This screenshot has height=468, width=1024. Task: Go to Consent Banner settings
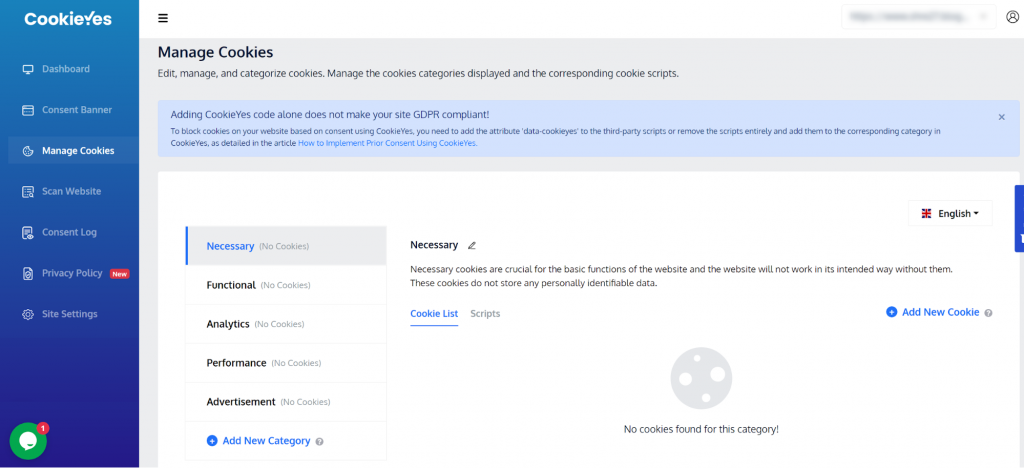point(76,110)
